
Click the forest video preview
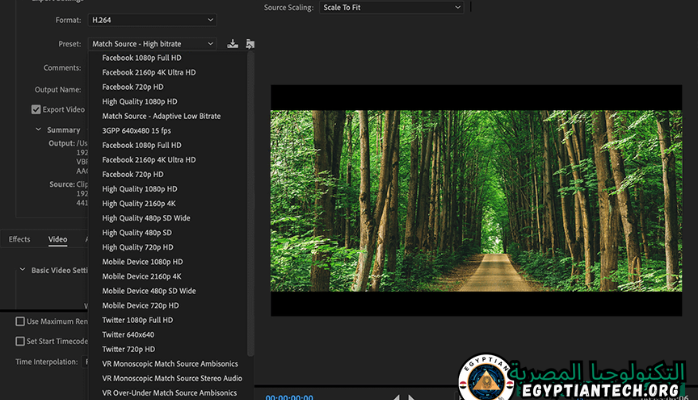[x=476, y=200]
